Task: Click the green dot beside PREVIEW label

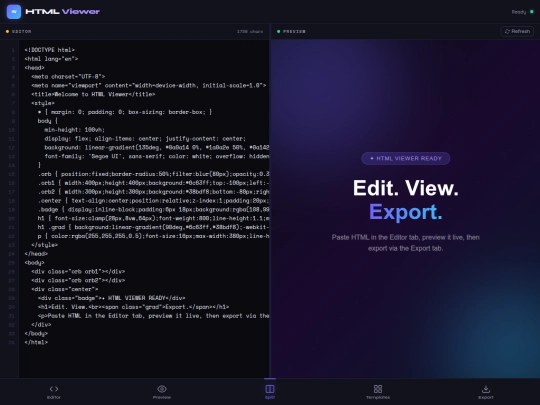Action: coord(278,31)
